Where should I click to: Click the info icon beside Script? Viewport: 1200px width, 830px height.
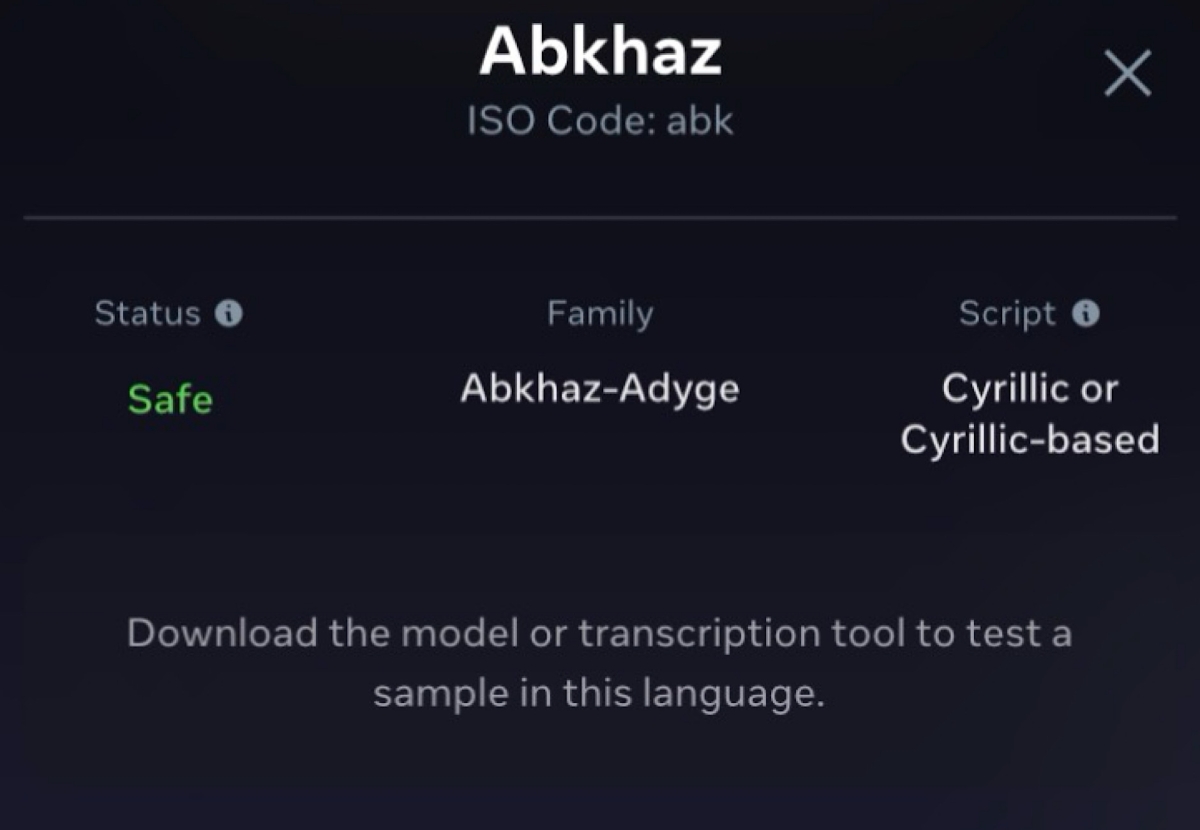tap(1086, 314)
